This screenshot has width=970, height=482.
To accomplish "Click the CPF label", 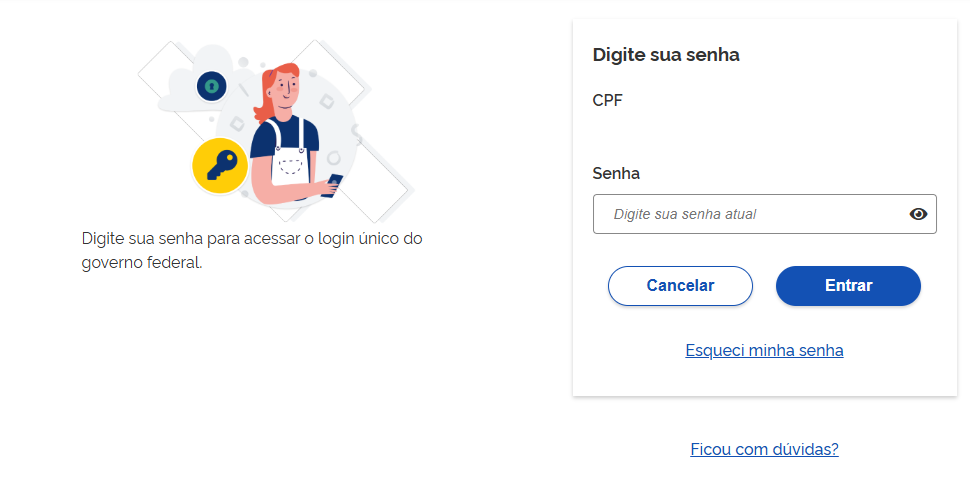I will [608, 100].
